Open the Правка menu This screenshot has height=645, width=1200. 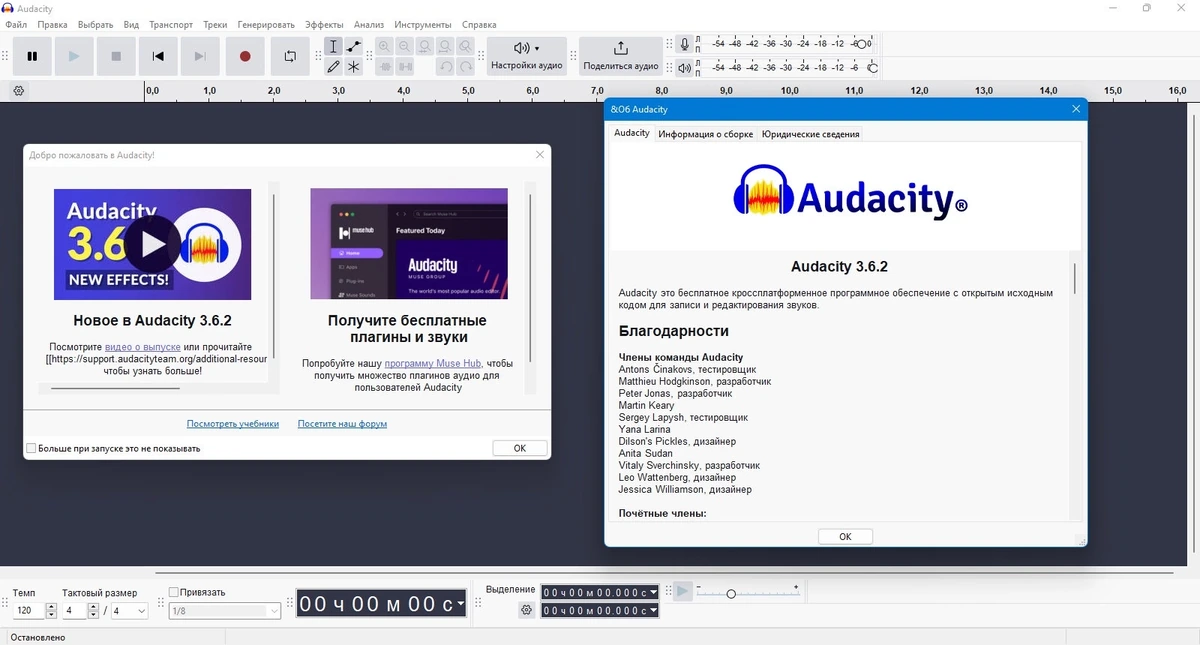pyautogui.click(x=52, y=24)
